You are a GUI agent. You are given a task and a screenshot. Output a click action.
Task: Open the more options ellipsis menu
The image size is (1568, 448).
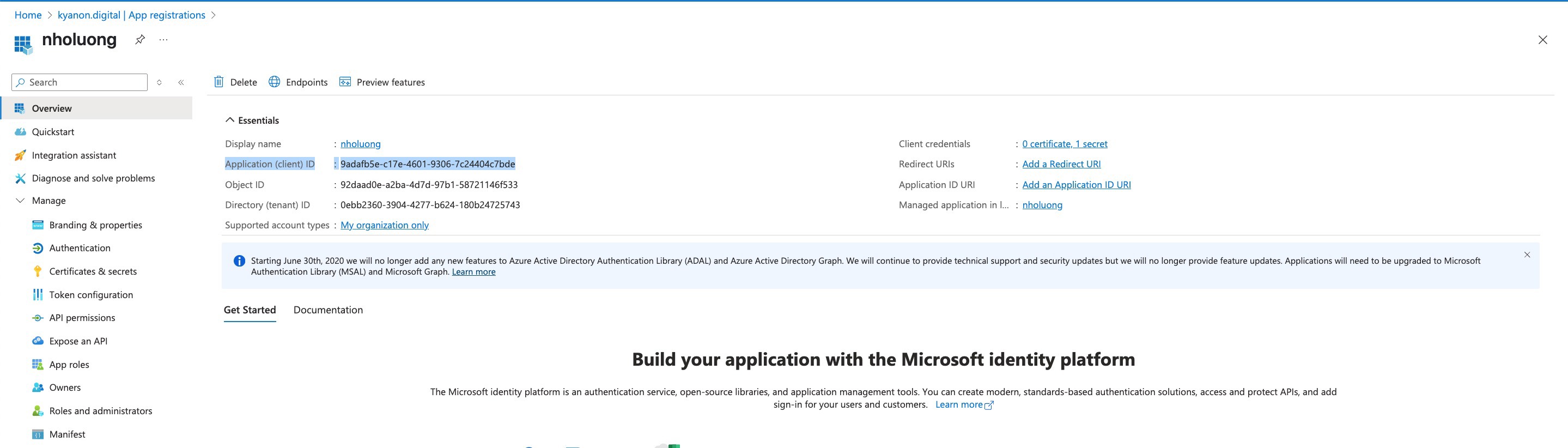tap(163, 40)
